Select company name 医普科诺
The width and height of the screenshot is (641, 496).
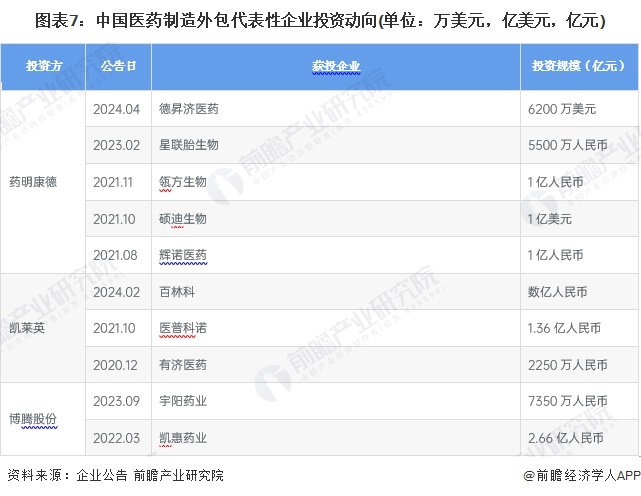183,328
